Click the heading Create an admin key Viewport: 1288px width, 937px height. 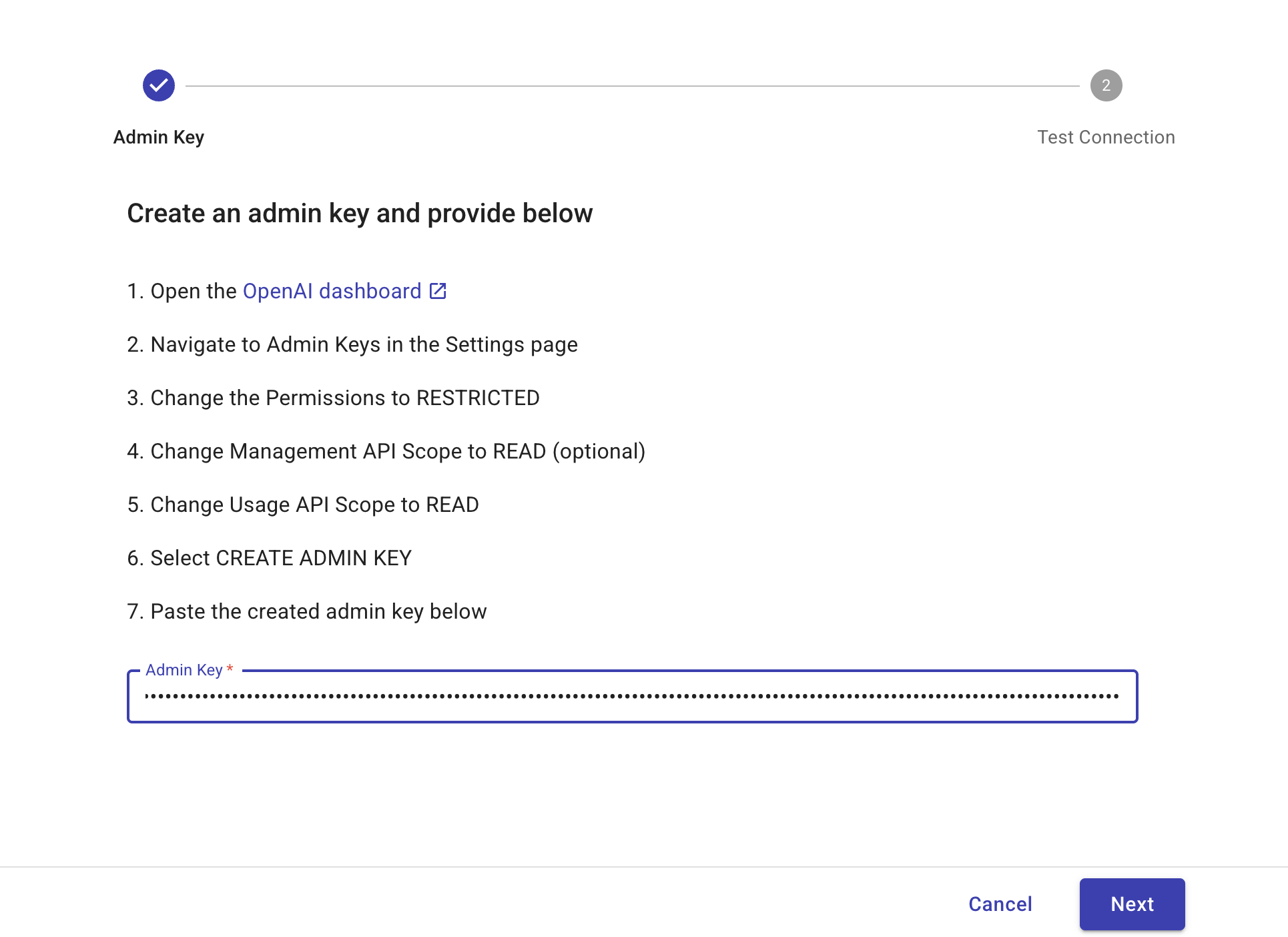[x=360, y=213]
